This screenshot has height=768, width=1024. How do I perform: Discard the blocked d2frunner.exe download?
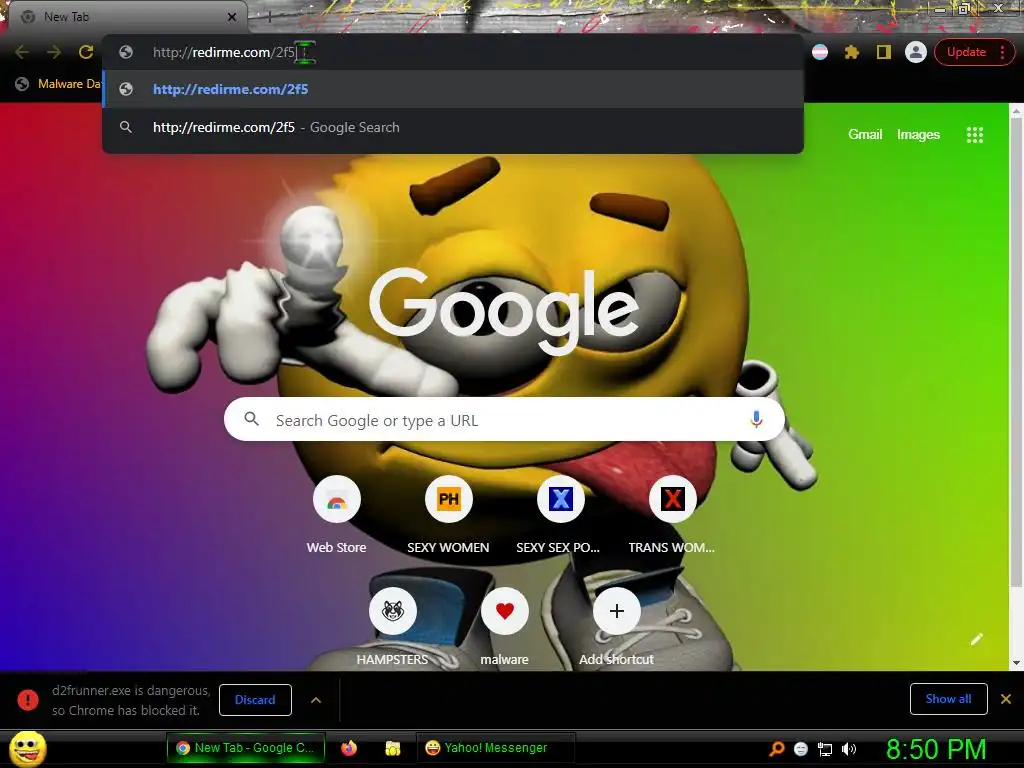(255, 700)
